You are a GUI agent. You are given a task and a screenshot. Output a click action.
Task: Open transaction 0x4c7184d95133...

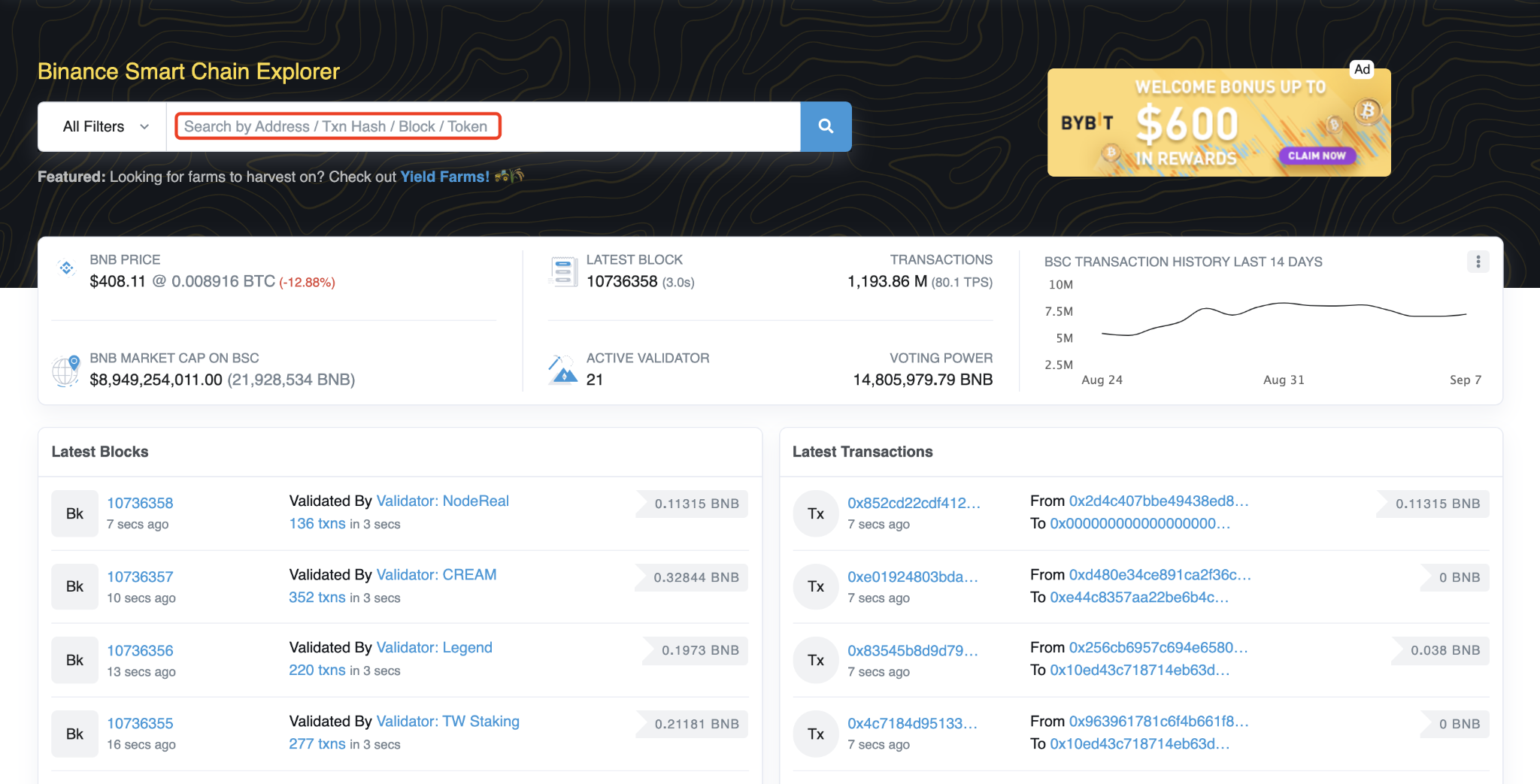click(x=912, y=723)
